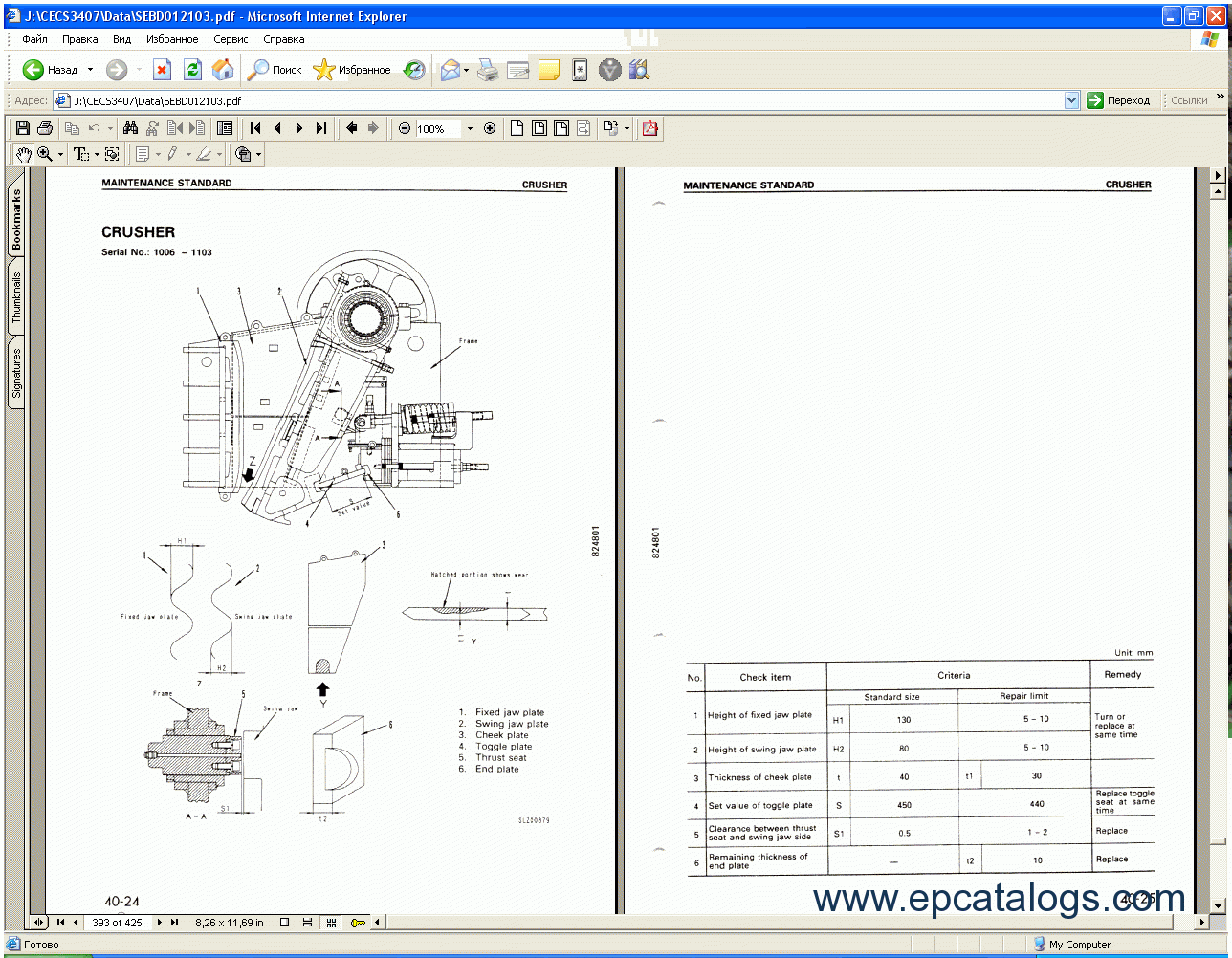Image resolution: width=1232 pixels, height=958 pixels.
Task: Go to next page in the bottom status bar
Action: tap(160, 923)
